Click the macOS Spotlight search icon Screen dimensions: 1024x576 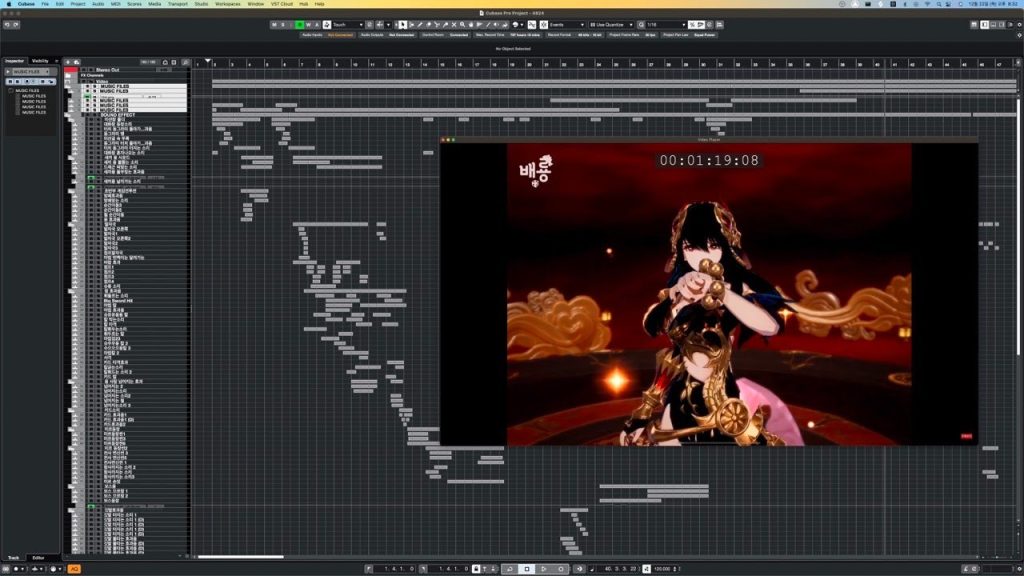pos(938,4)
